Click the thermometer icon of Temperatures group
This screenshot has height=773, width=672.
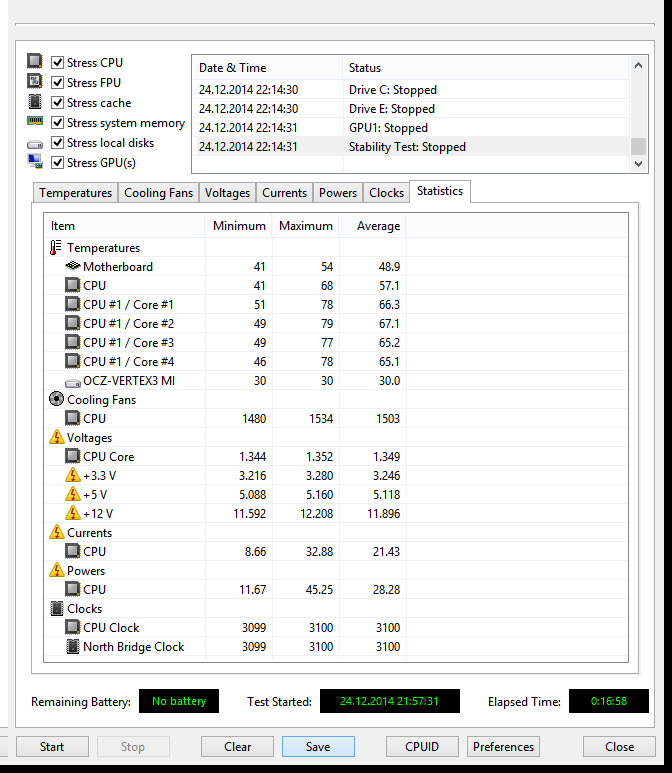pos(55,247)
